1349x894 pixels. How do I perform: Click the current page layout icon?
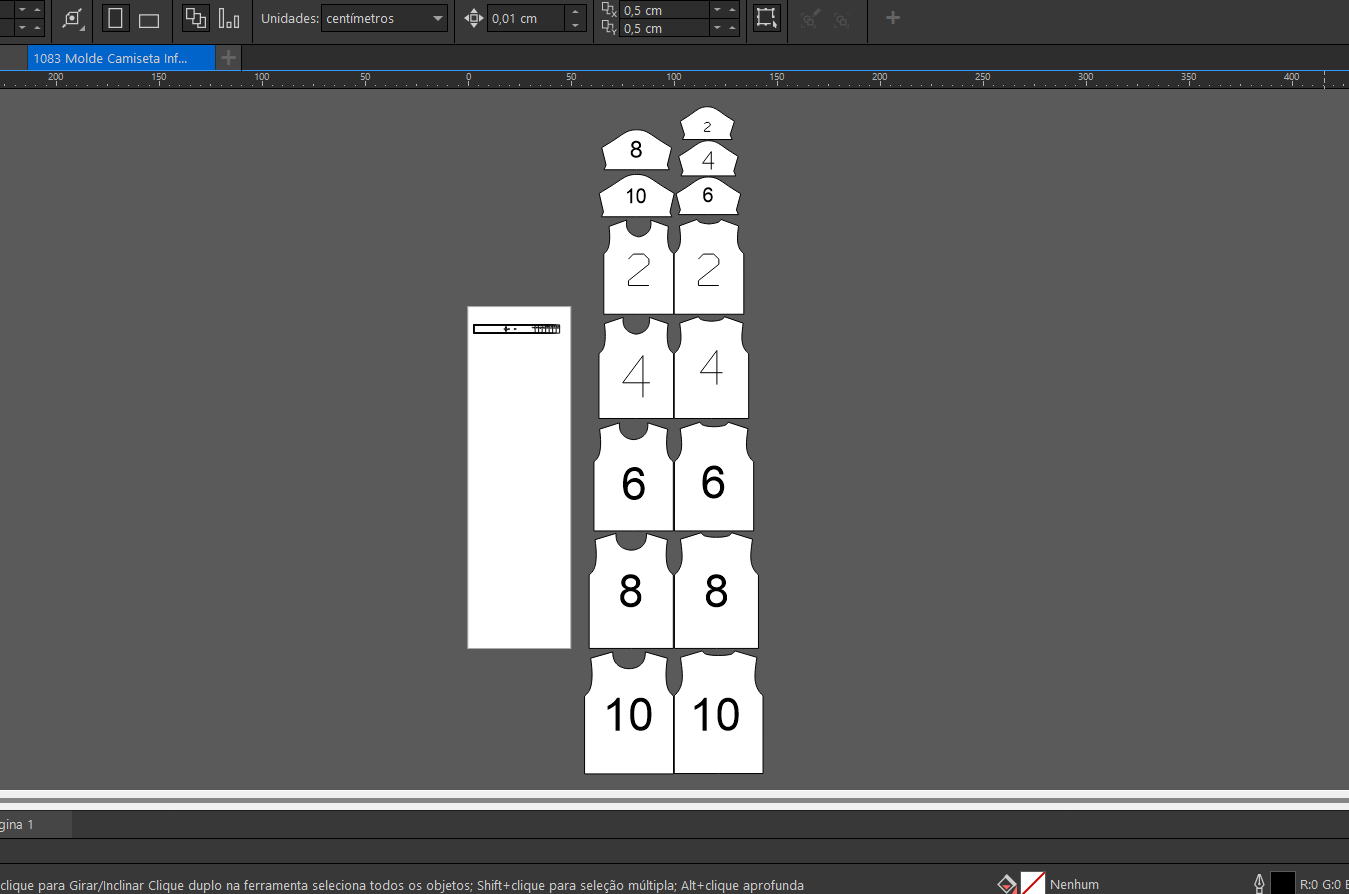(229, 19)
